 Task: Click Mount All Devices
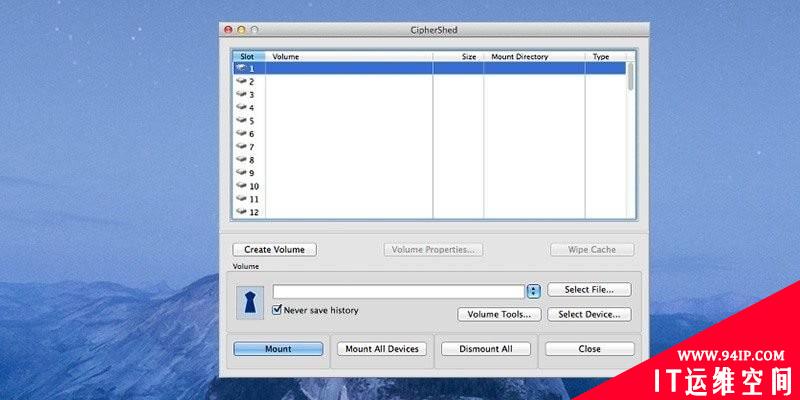coord(382,349)
